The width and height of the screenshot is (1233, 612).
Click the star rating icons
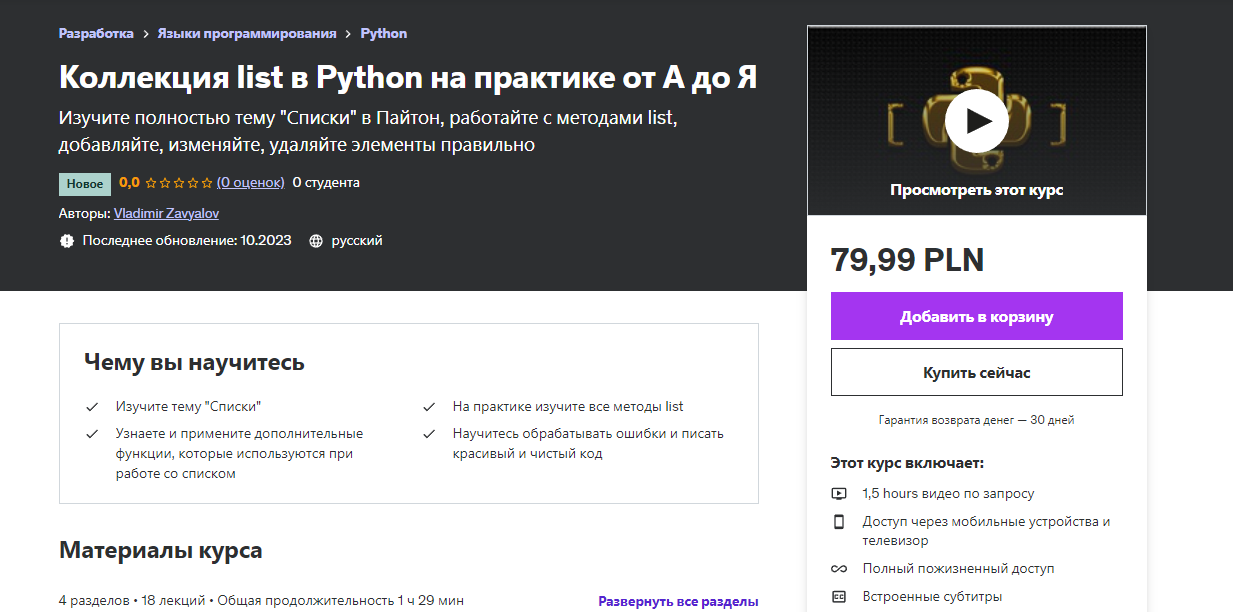tap(179, 183)
